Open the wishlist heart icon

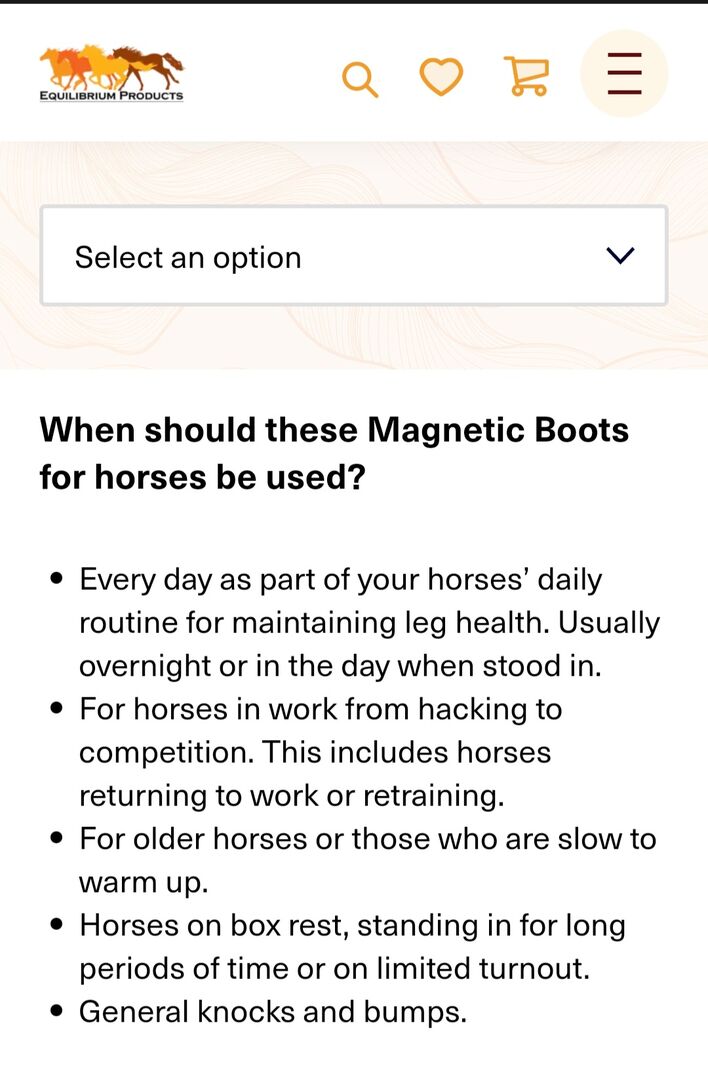click(x=441, y=77)
